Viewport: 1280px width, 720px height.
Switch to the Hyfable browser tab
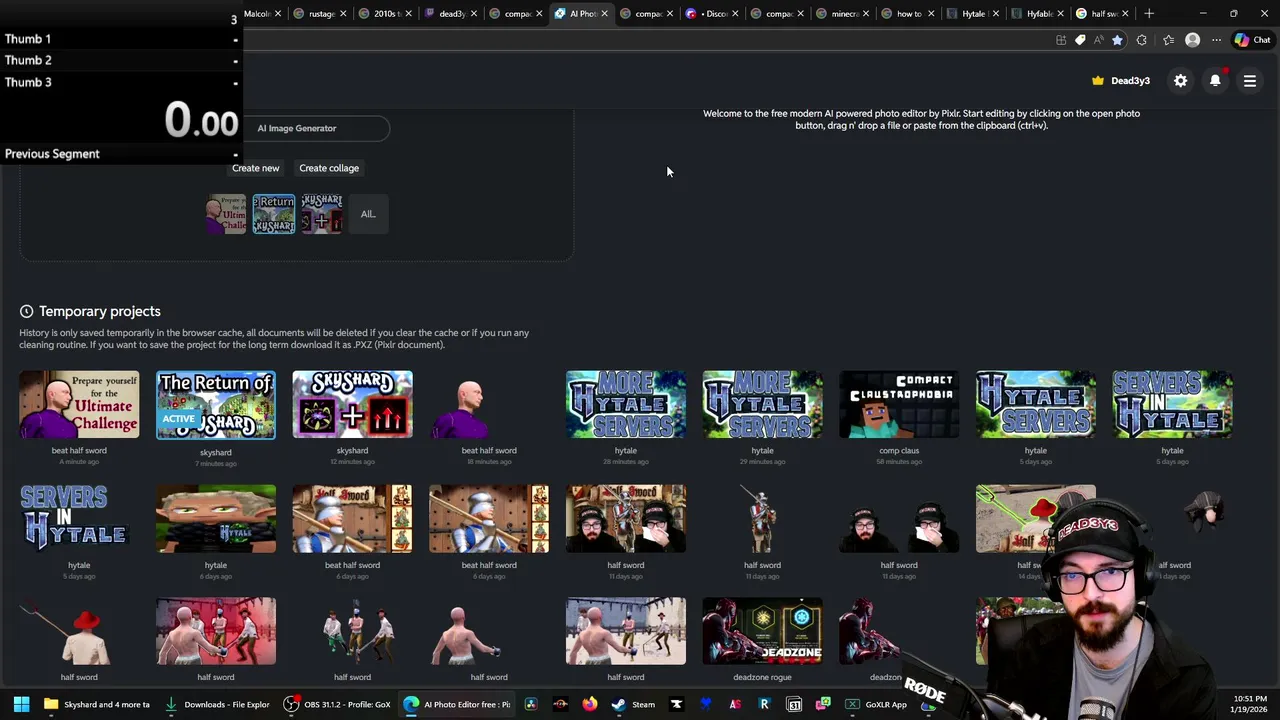[1040, 14]
